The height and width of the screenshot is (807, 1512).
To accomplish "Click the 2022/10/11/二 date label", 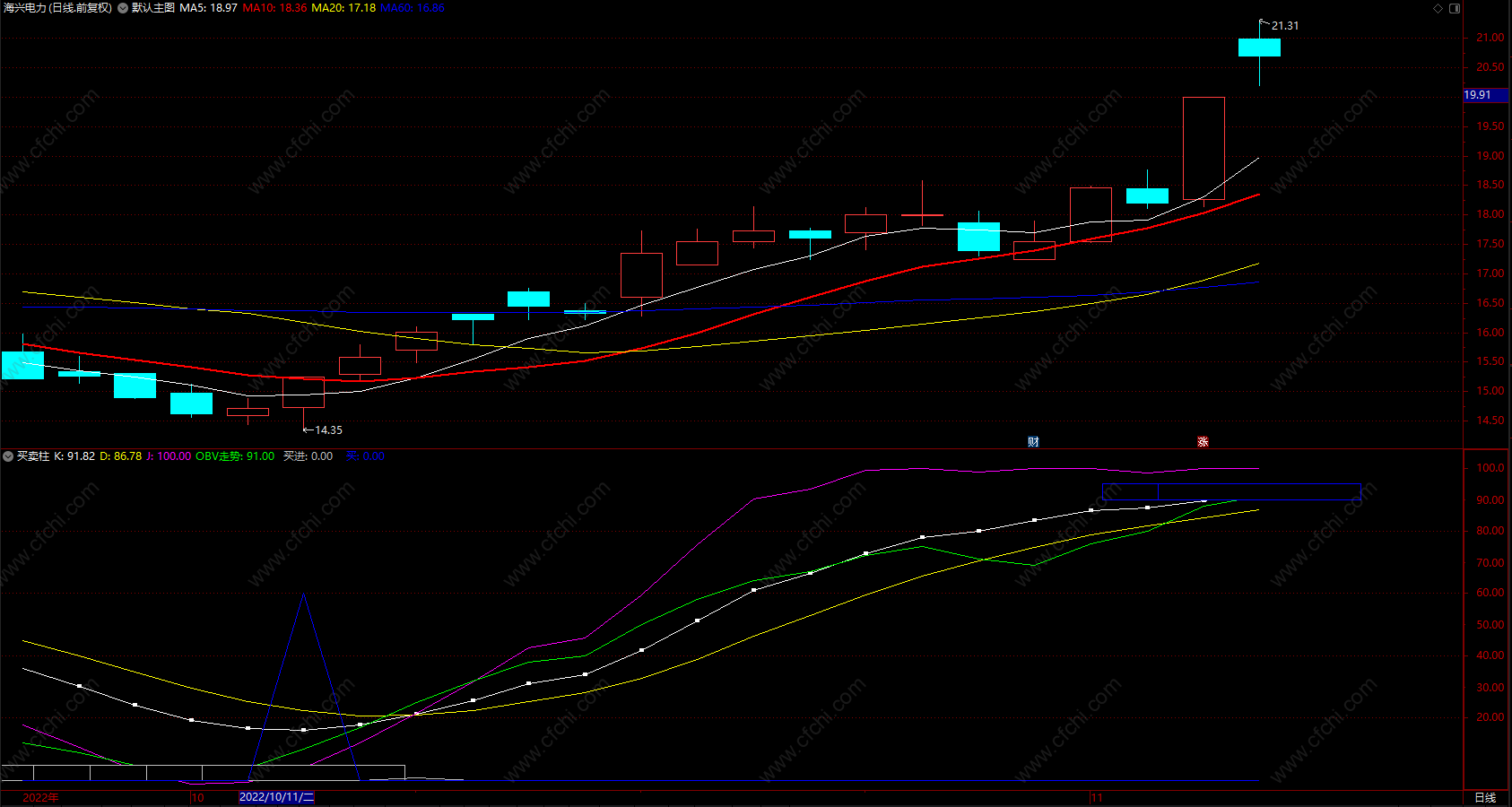I will 276,797.
